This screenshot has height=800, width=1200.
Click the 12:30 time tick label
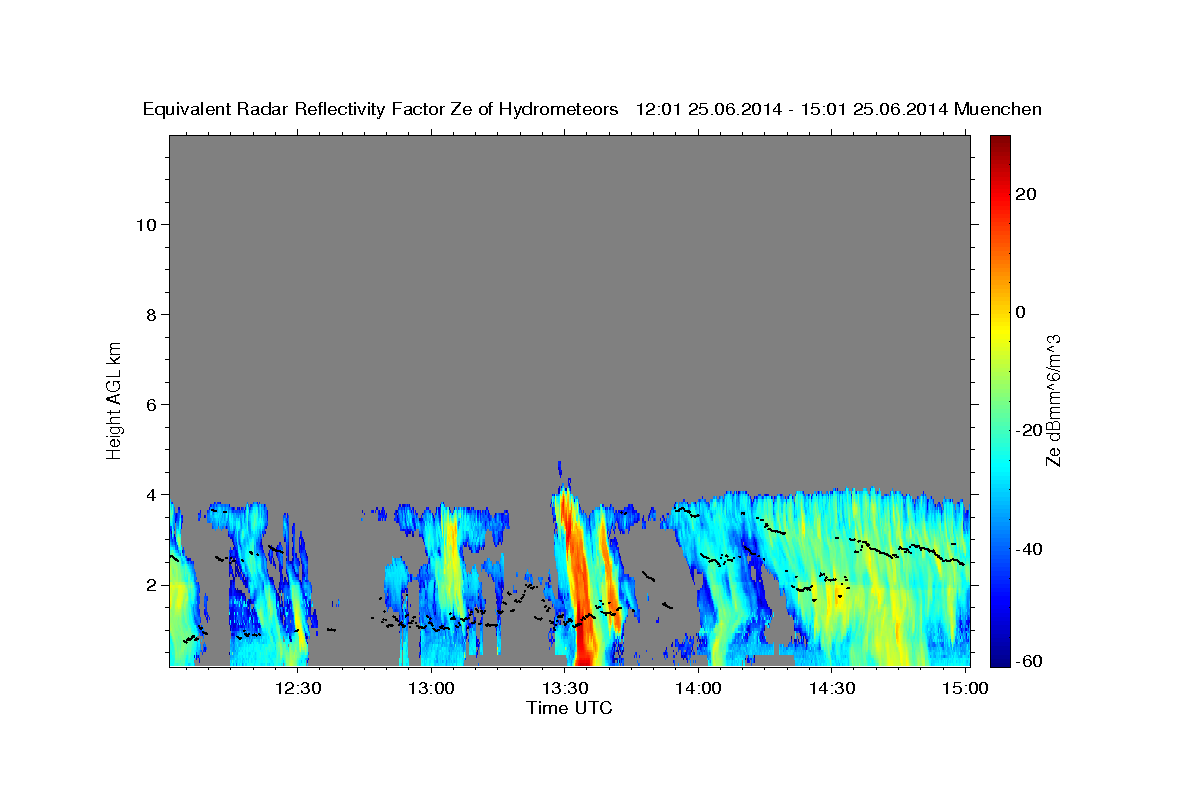click(x=298, y=688)
